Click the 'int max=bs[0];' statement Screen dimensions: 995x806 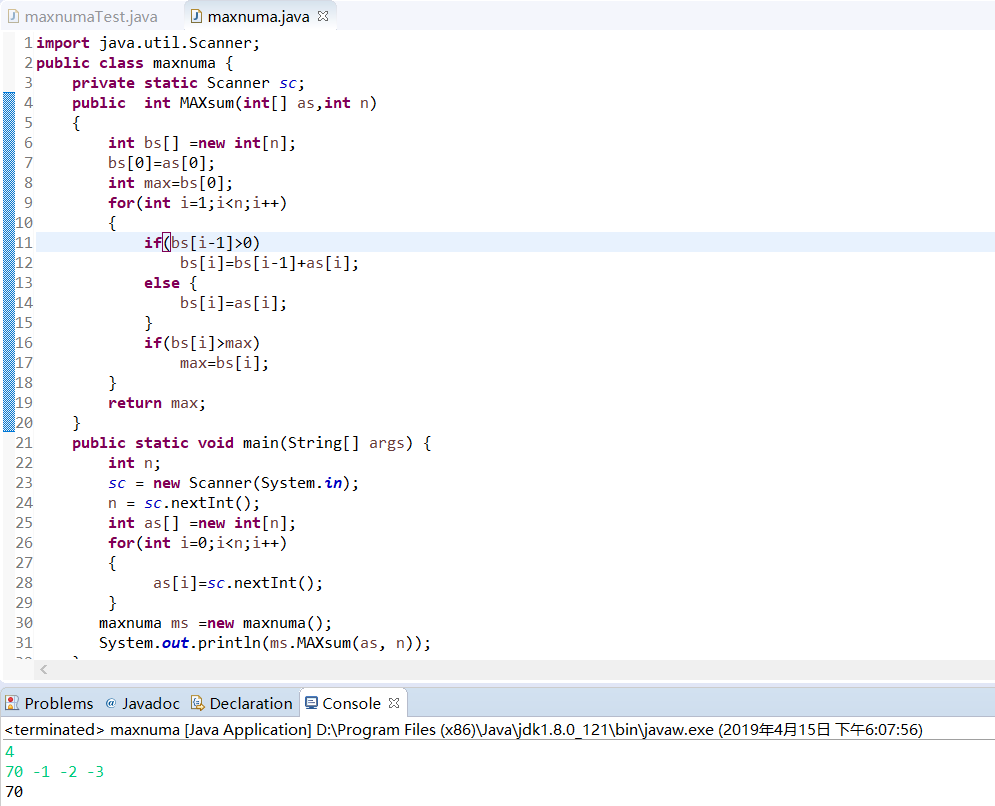(x=170, y=183)
